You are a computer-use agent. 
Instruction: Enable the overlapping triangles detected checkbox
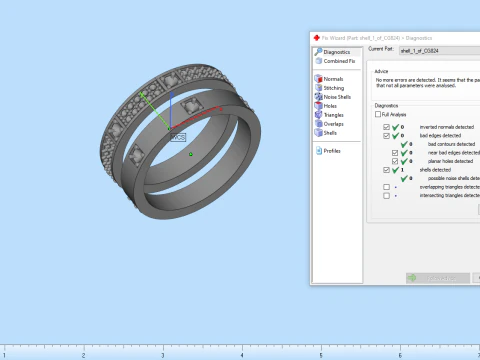386,187
